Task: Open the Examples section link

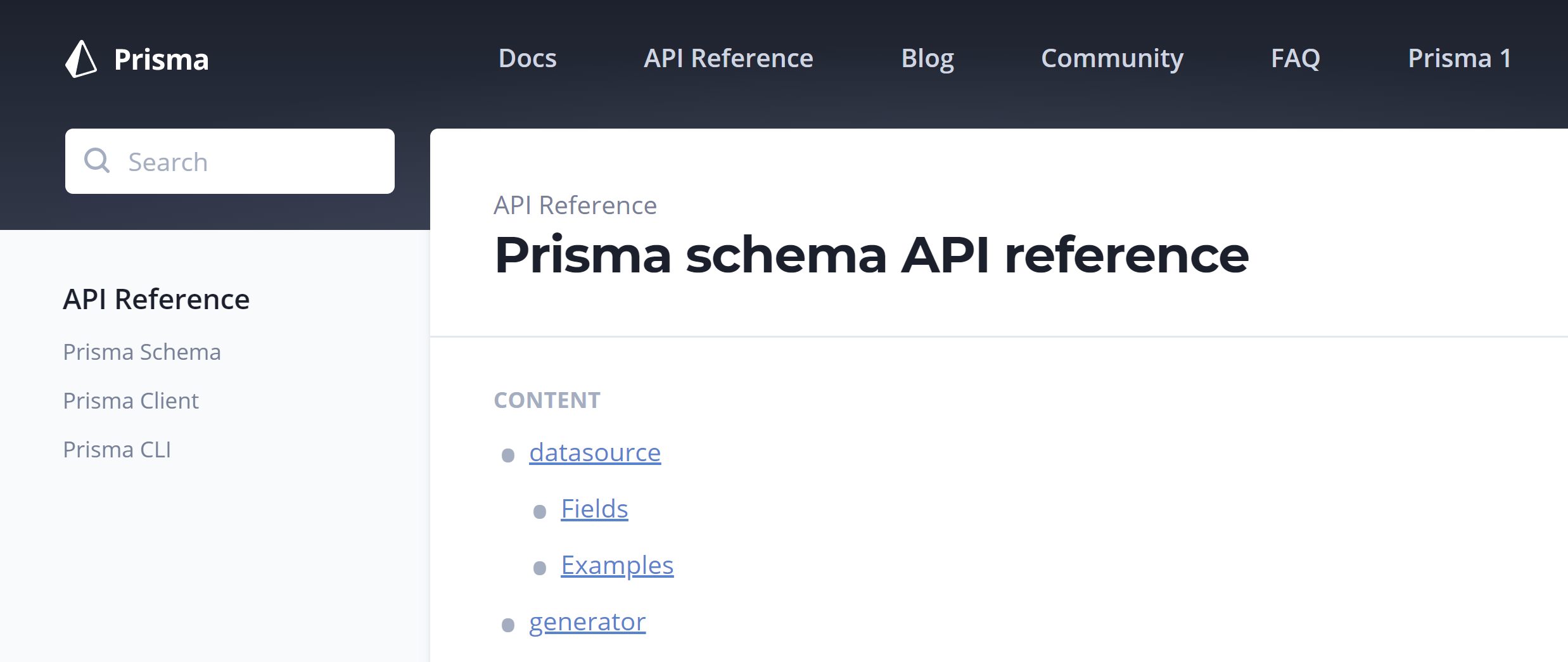Action: 617,564
